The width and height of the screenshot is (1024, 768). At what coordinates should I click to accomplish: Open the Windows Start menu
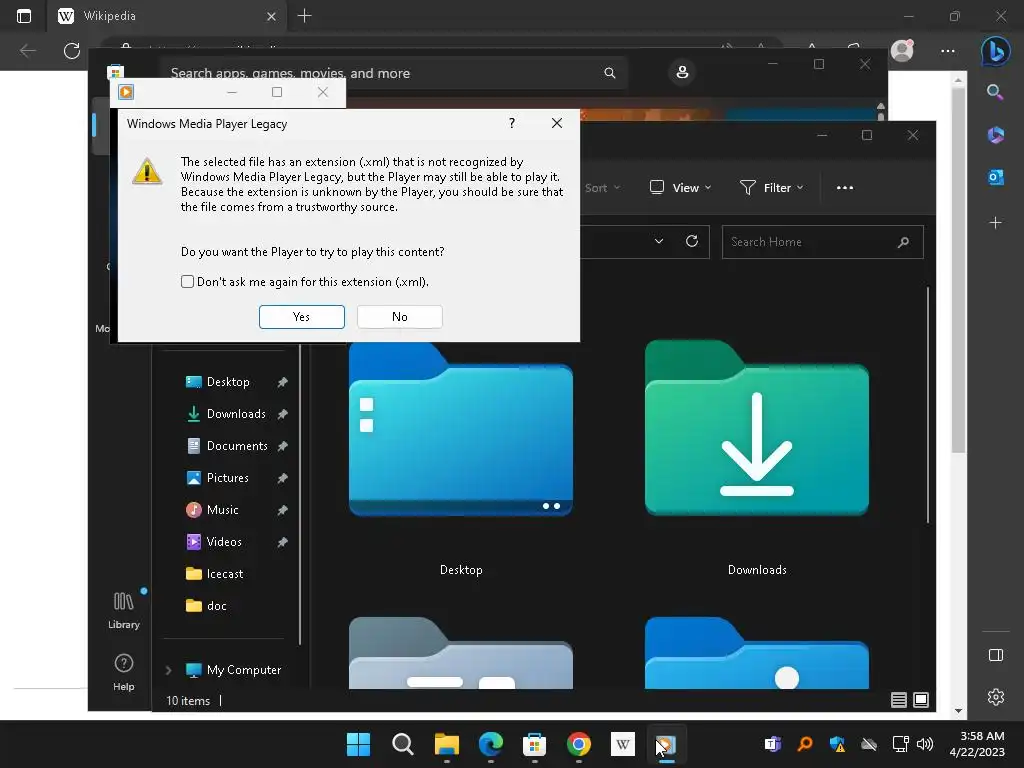pos(358,744)
